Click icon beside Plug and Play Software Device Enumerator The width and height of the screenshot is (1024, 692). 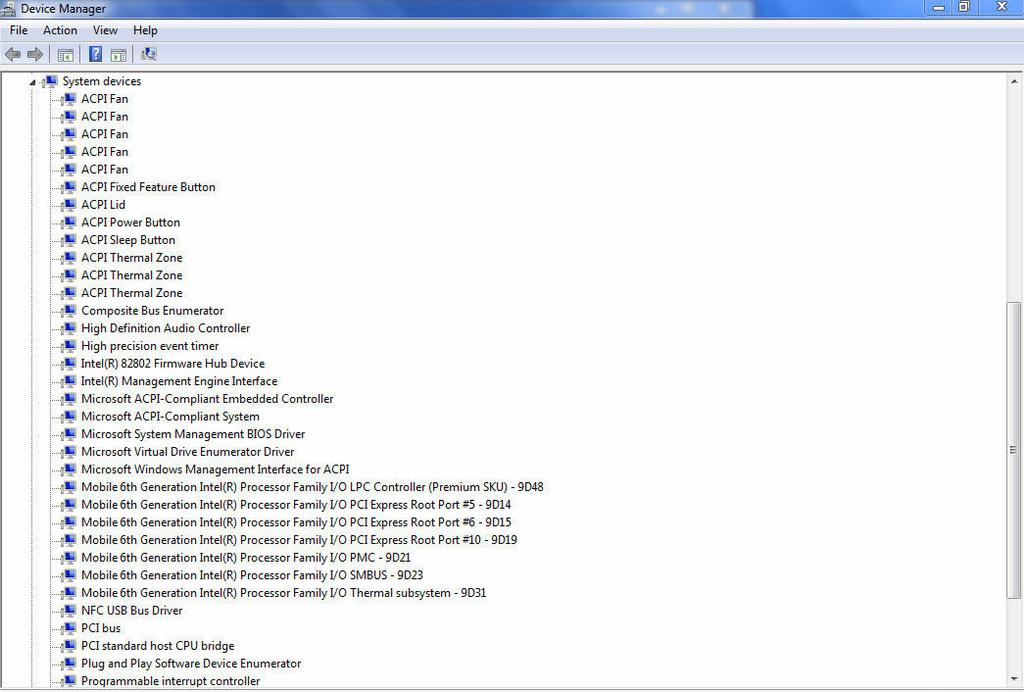tap(69, 663)
